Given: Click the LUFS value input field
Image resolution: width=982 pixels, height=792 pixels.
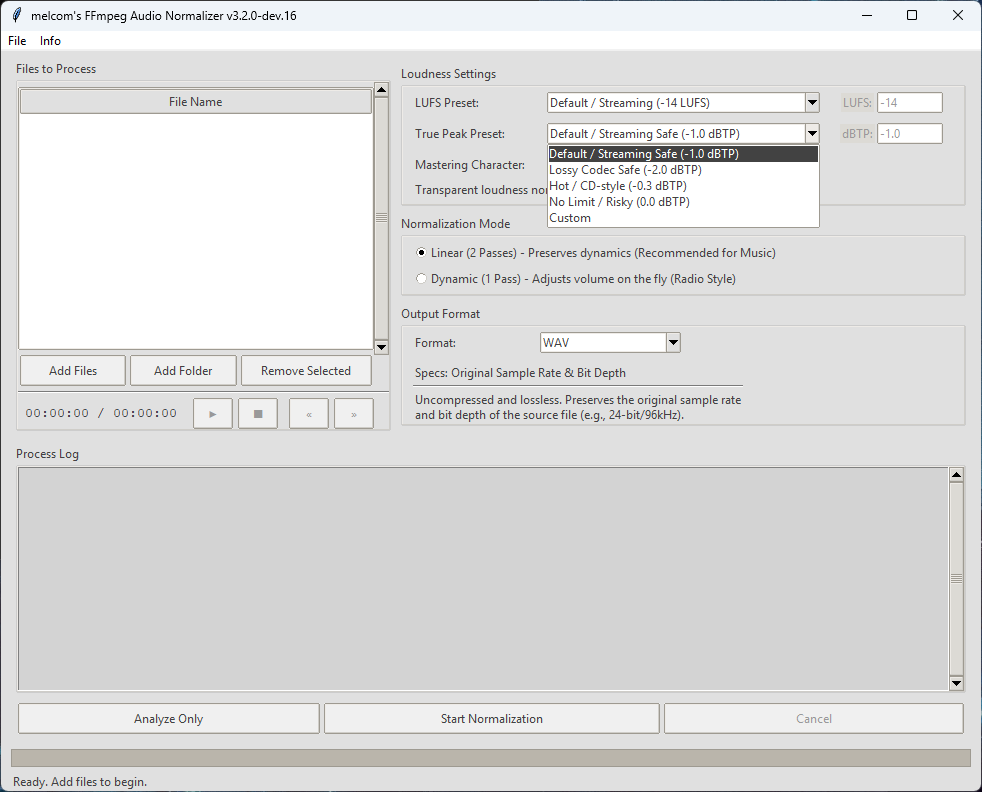Looking at the screenshot, I should coord(909,103).
